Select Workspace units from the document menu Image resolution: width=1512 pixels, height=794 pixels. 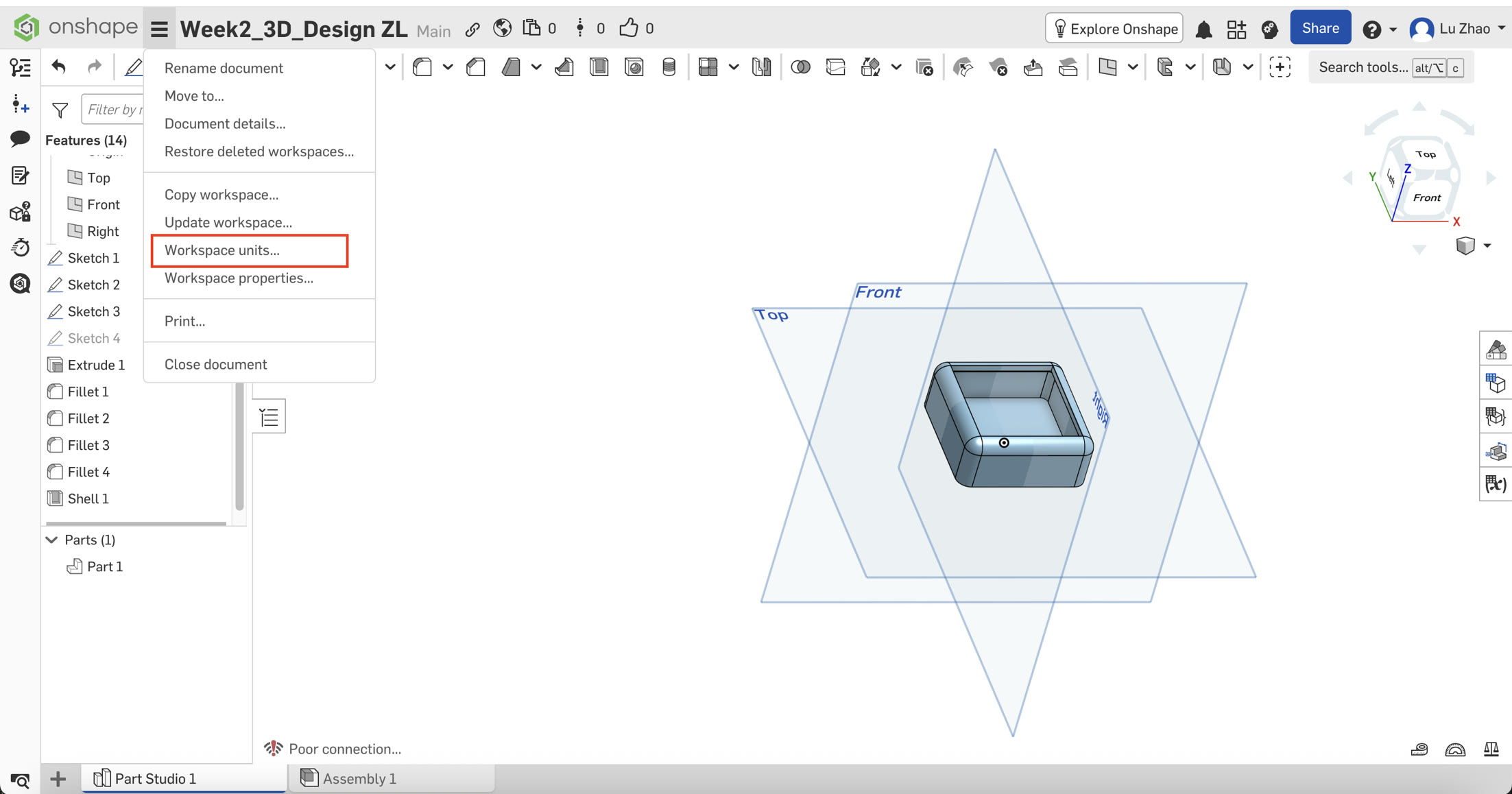(x=221, y=250)
